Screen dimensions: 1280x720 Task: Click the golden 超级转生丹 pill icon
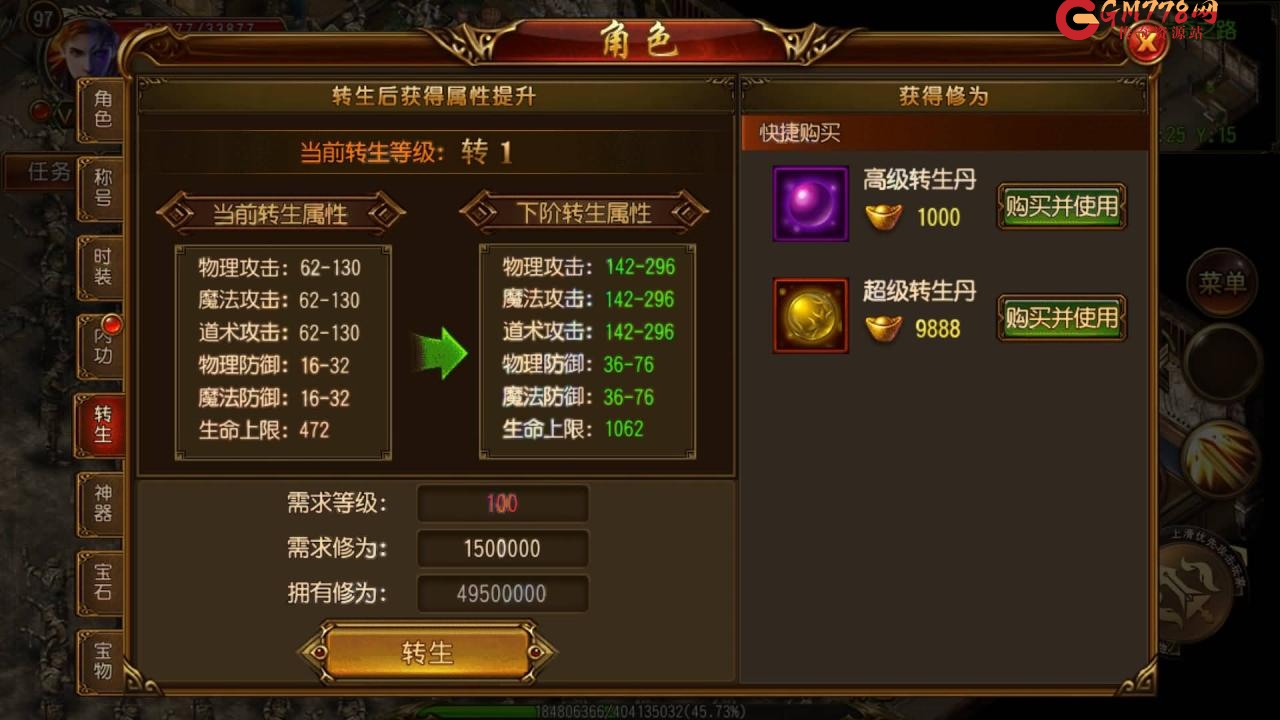point(810,316)
